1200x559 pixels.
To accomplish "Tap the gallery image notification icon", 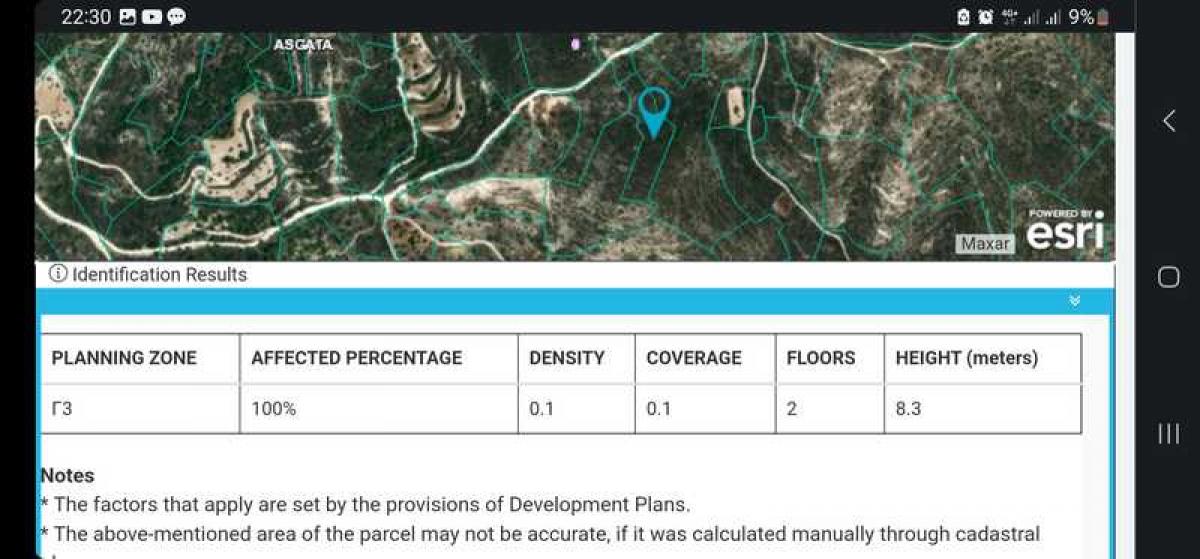I will (127, 17).
